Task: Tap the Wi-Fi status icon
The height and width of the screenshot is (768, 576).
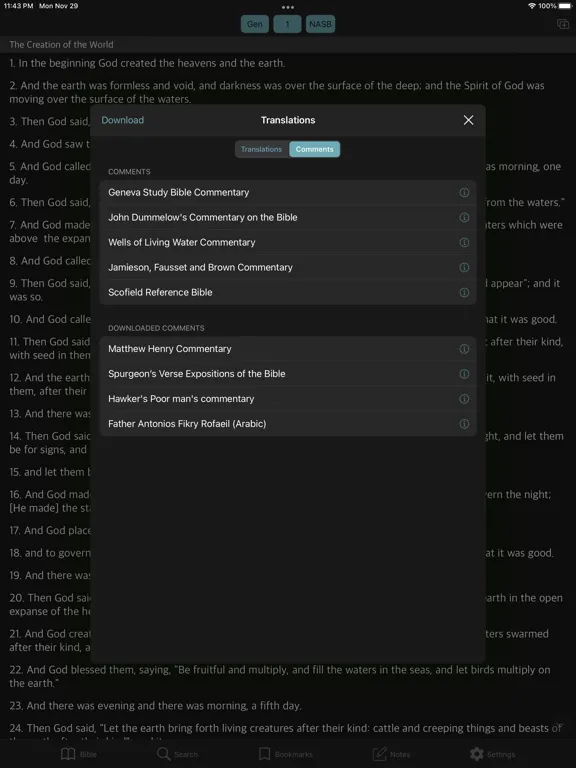Action: tap(532, 6)
